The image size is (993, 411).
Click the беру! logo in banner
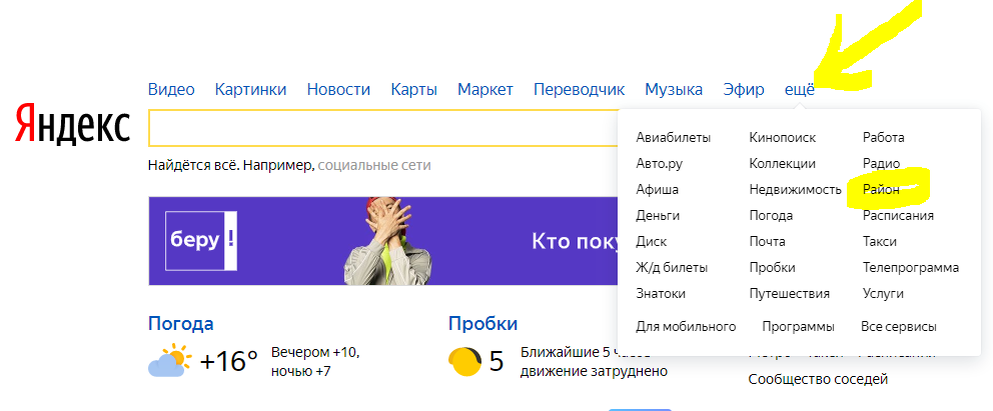point(201,241)
